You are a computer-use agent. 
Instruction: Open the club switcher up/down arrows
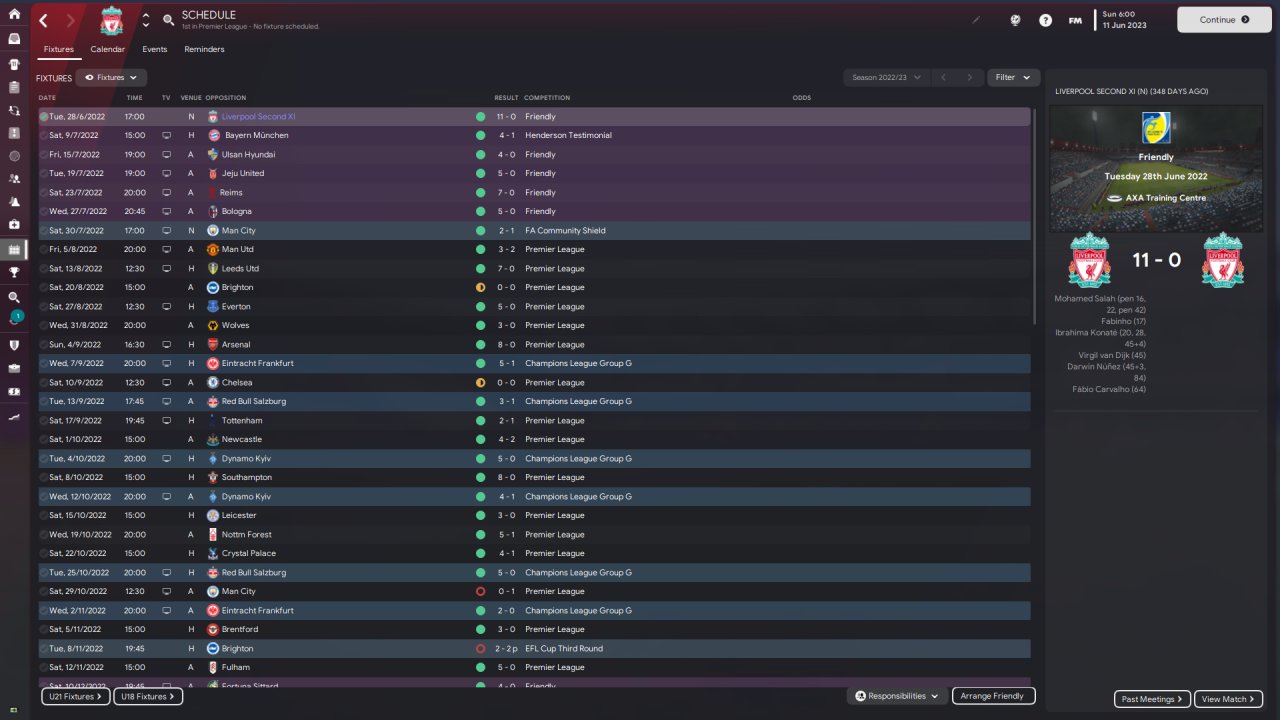click(x=146, y=20)
